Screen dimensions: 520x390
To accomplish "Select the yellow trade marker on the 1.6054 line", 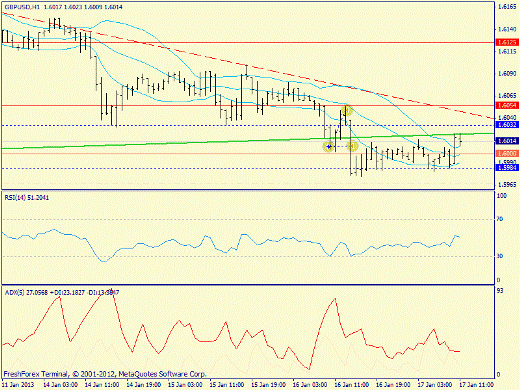I will click(x=347, y=110).
